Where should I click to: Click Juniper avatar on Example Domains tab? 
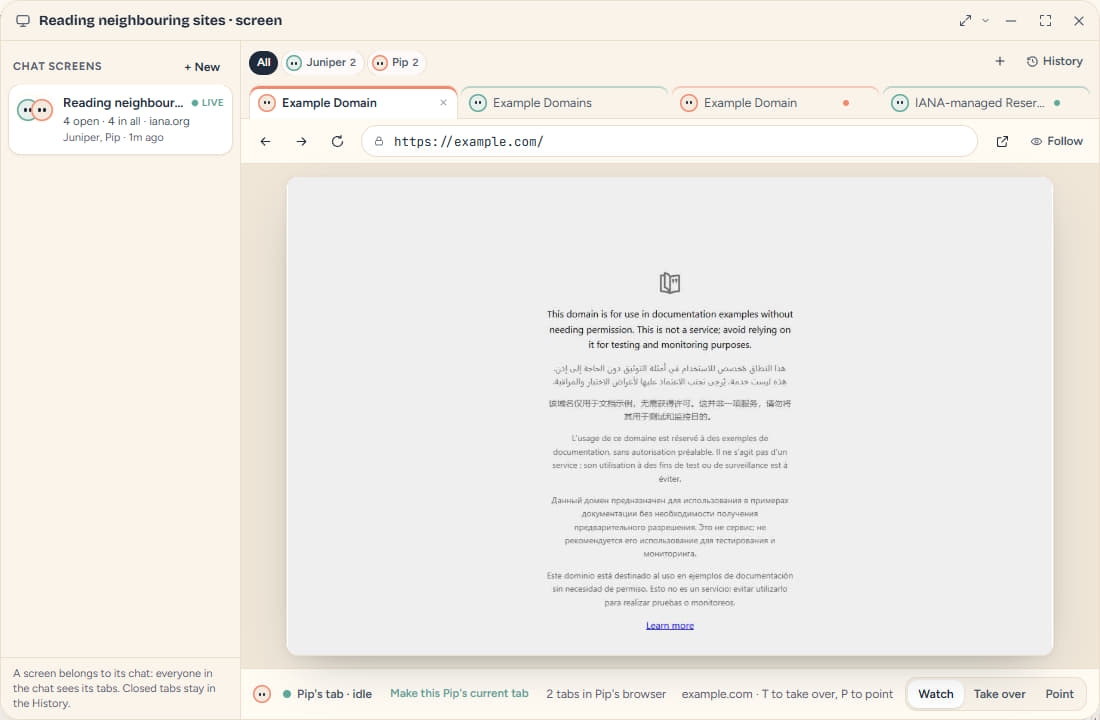pyautogui.click(x=478, y=103)
